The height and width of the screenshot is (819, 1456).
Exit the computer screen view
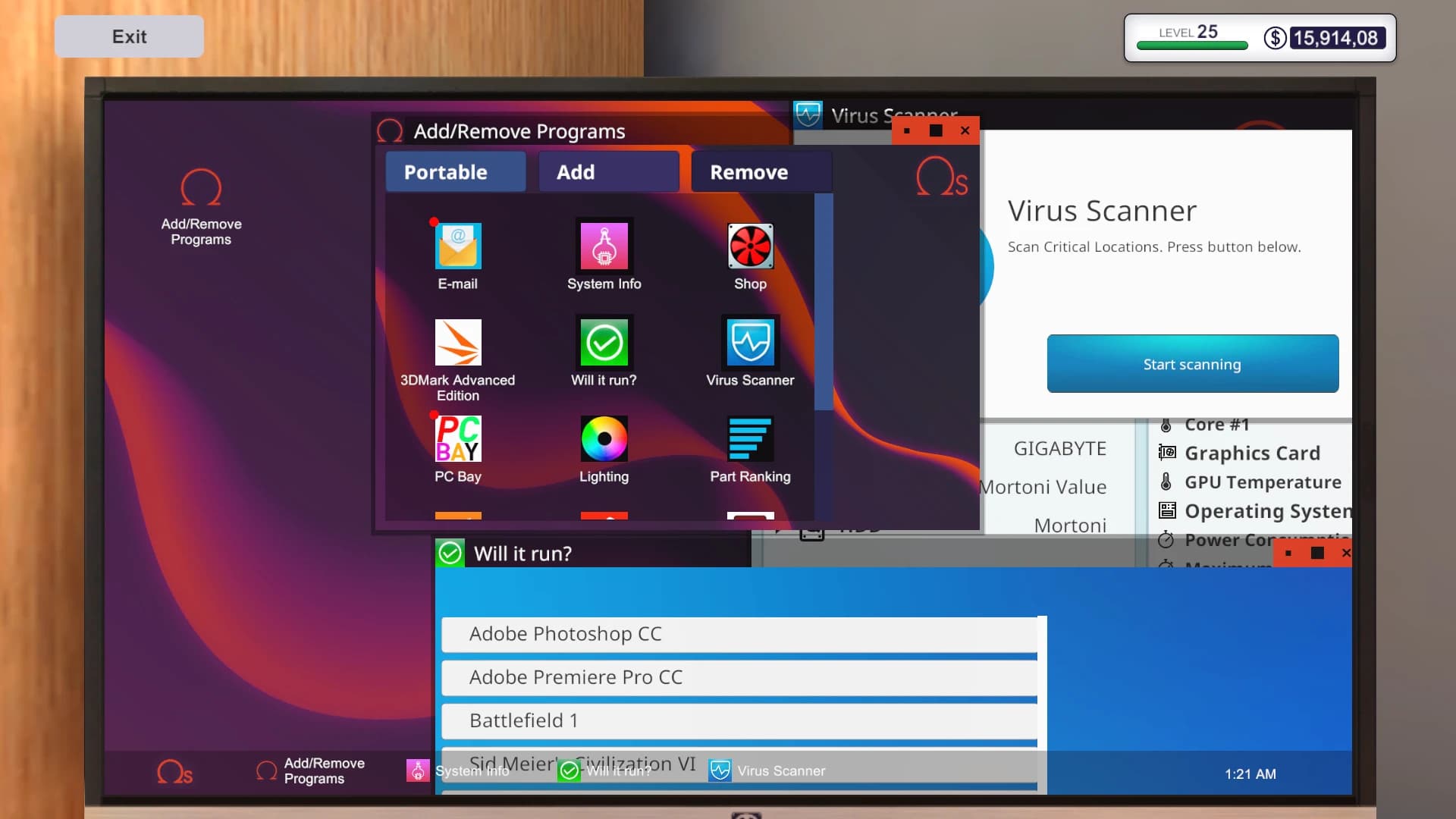(x=129, y=36)
